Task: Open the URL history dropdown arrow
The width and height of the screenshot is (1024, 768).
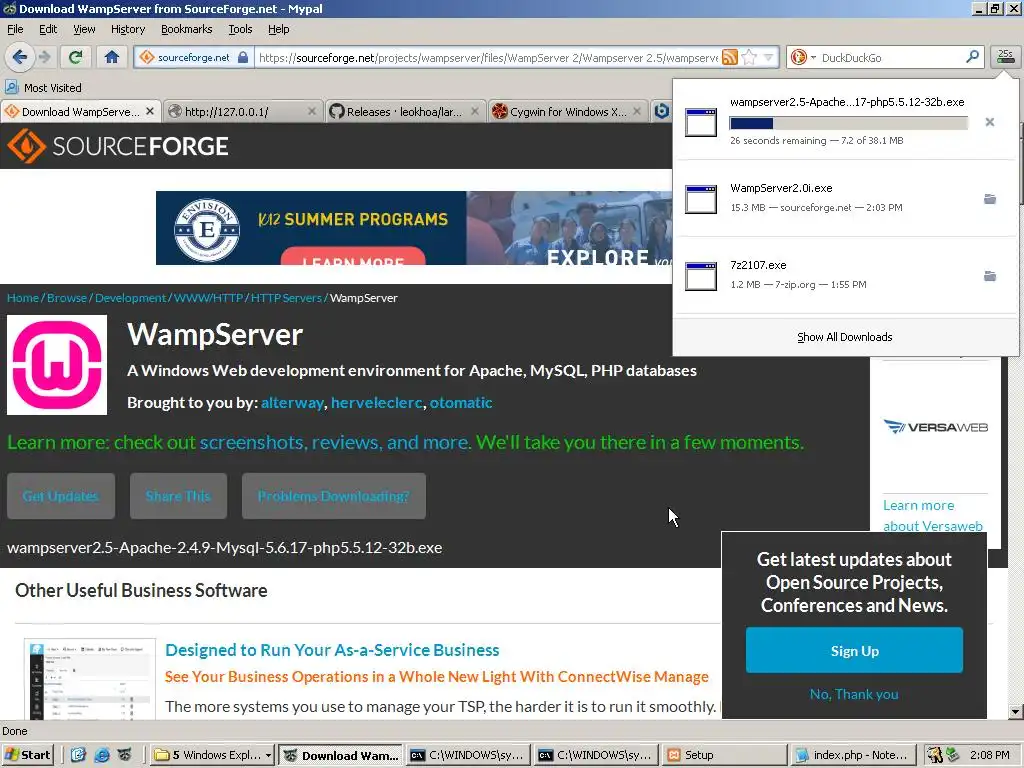Action: pos(769,57)
